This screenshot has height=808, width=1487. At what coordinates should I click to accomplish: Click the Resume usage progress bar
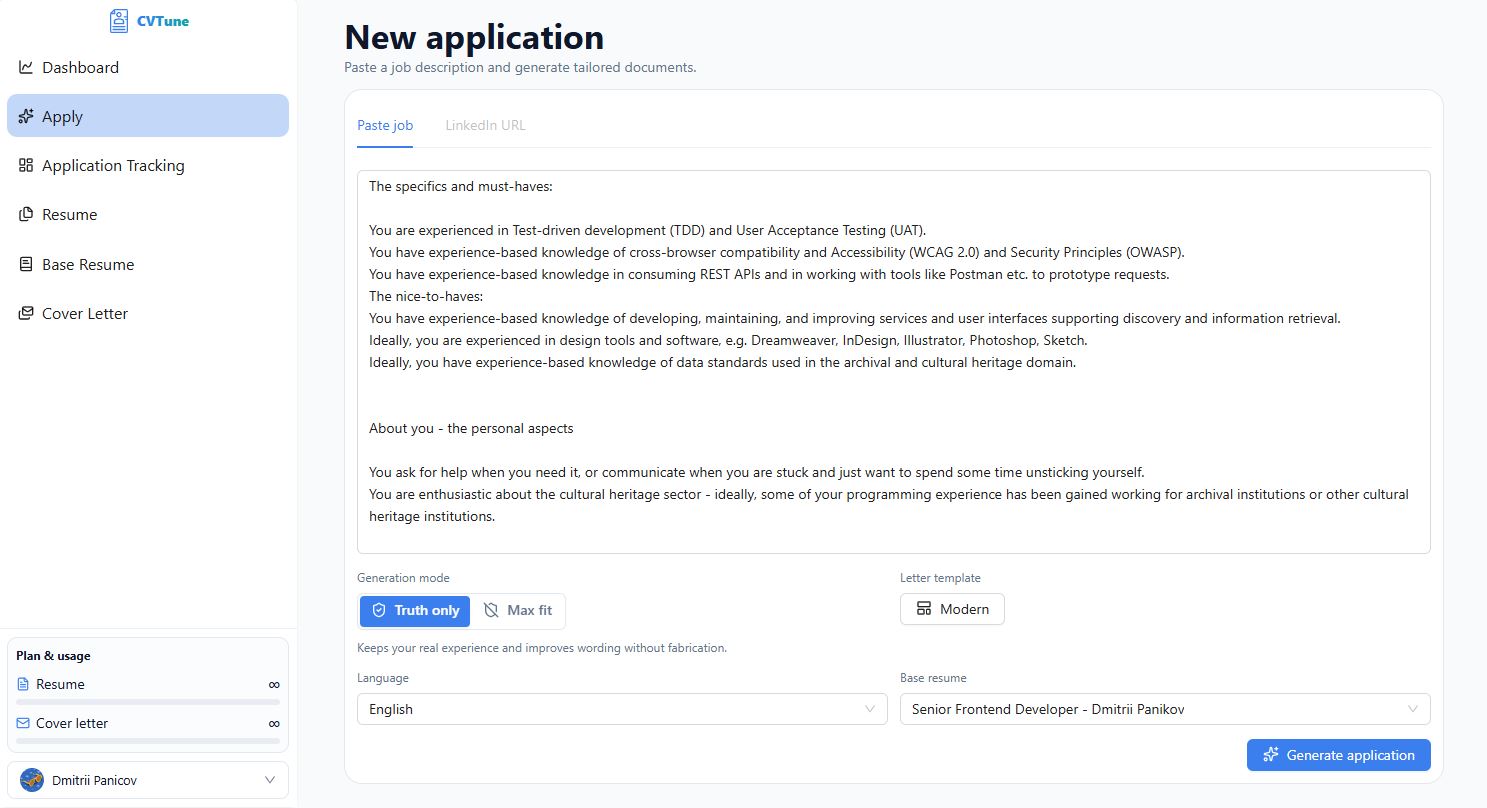point(148,702)
